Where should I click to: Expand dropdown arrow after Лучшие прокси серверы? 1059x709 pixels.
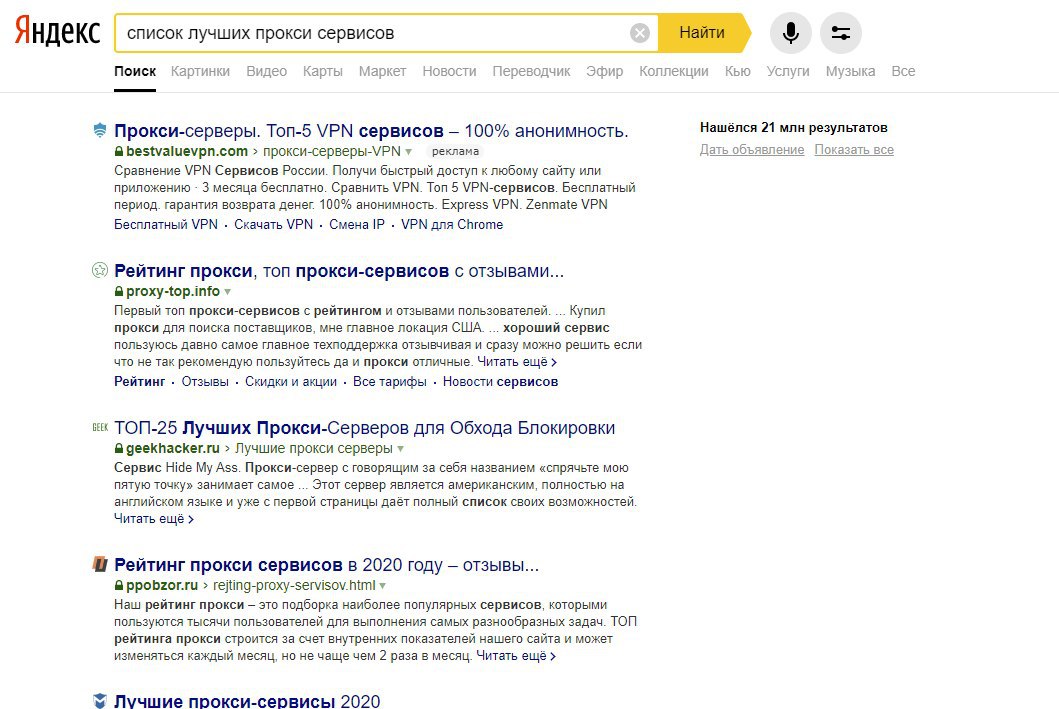point(401,449)
